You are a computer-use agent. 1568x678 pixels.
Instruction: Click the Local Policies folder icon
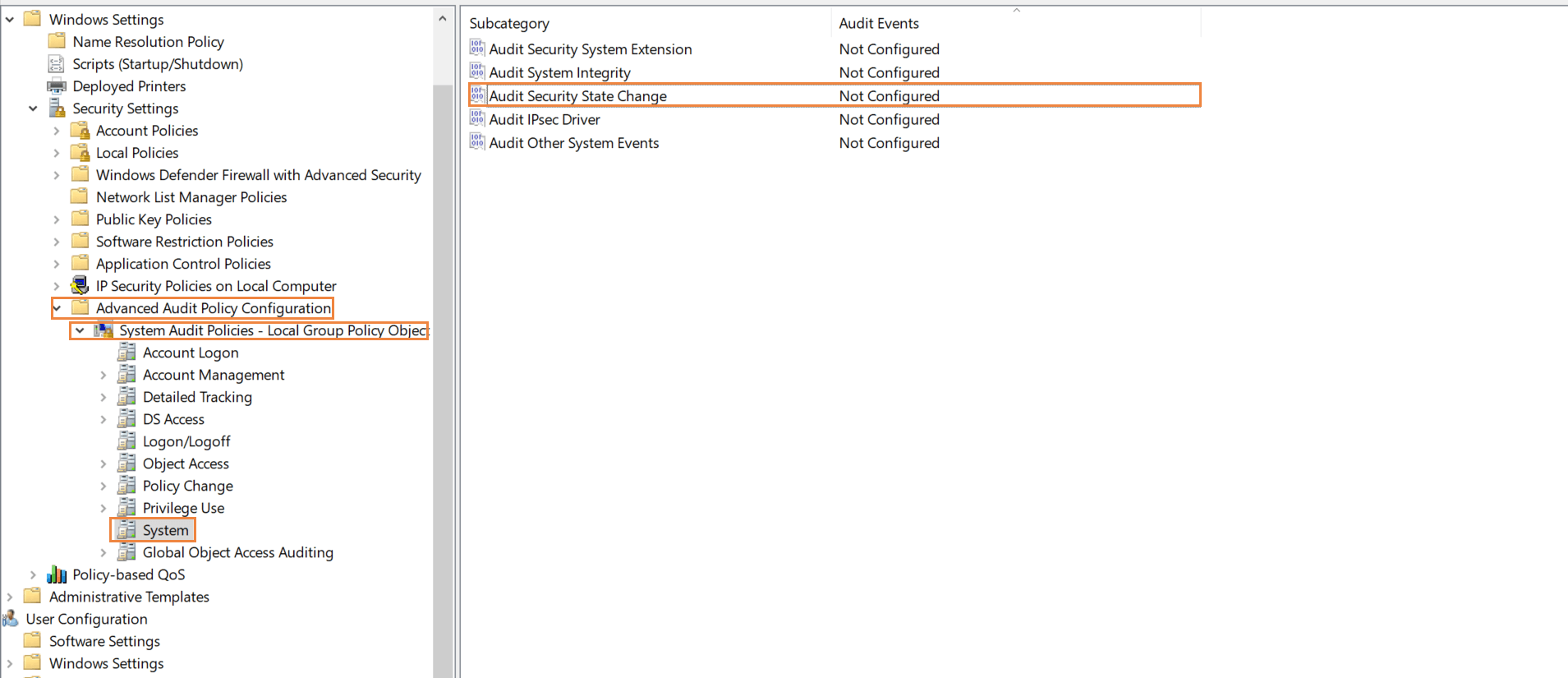[x=80, y=152]
